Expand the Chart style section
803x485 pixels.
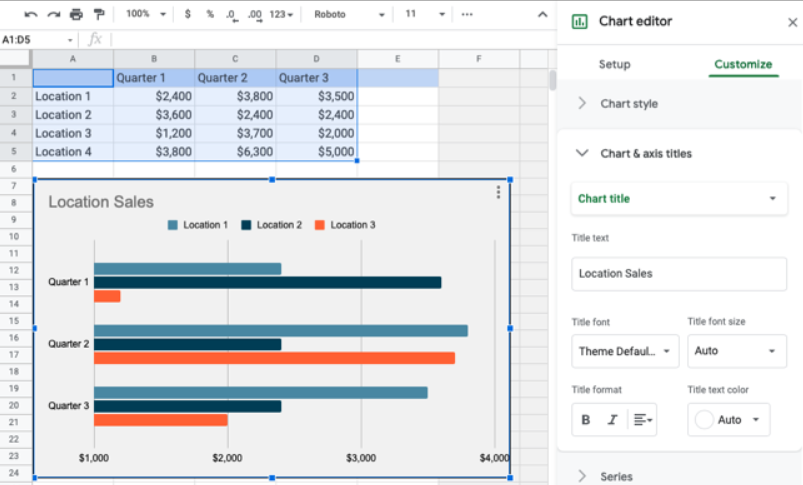pos(629,104)
